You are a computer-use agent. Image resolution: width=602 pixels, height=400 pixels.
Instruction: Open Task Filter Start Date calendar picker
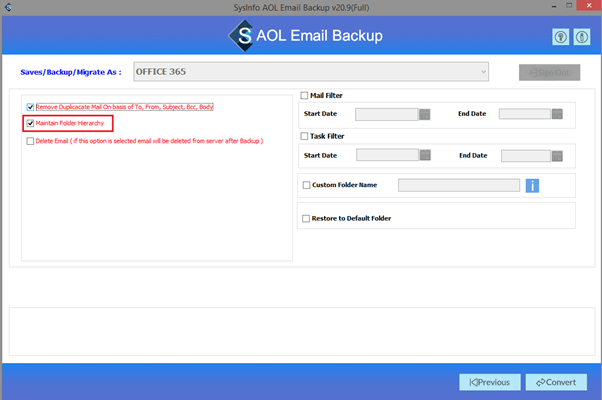coord(425,156)
